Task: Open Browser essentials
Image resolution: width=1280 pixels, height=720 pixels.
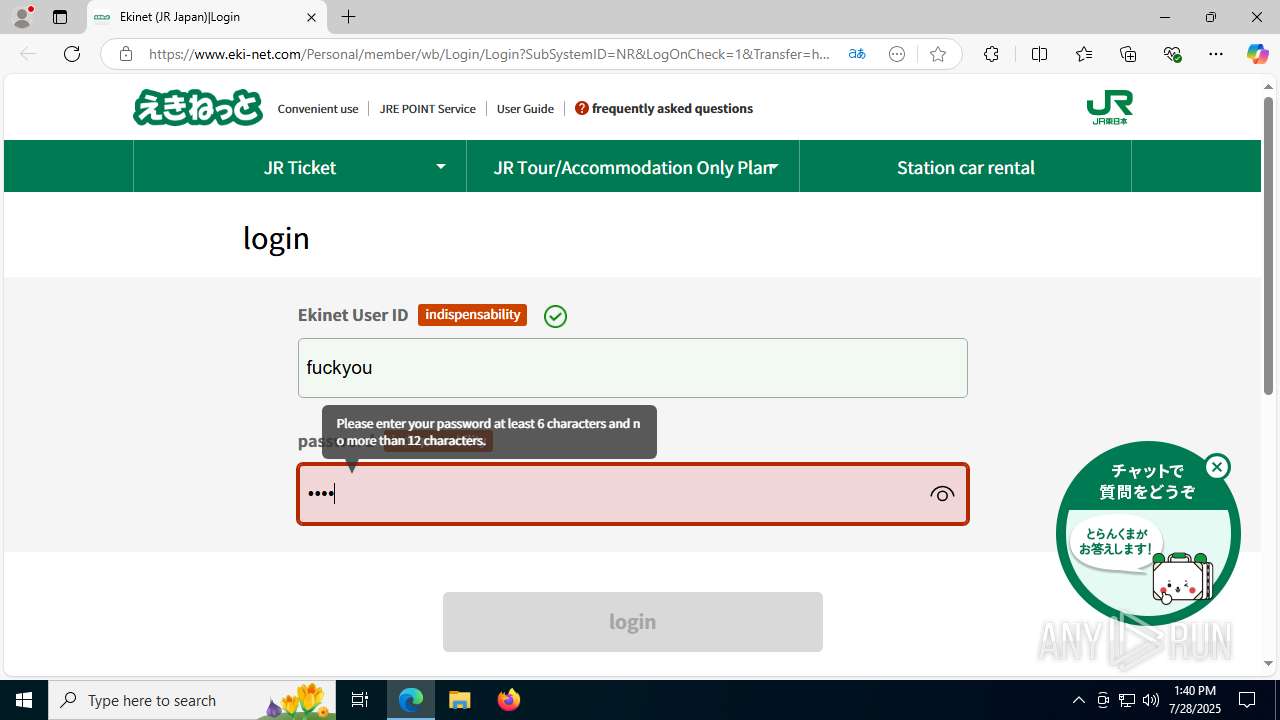Action: (x=1172, y=54)
